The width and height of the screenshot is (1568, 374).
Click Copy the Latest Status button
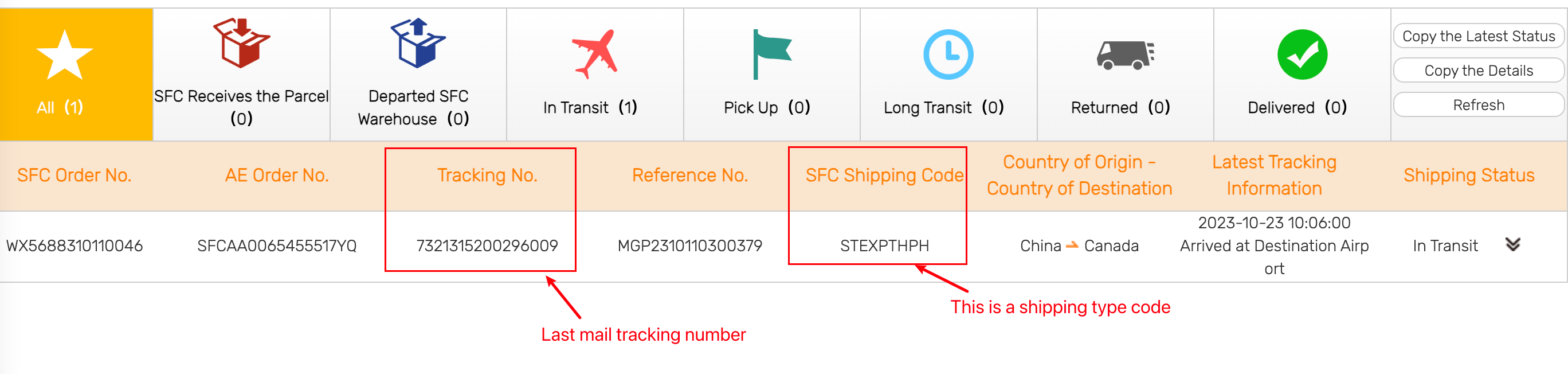tap(1479, 36)
